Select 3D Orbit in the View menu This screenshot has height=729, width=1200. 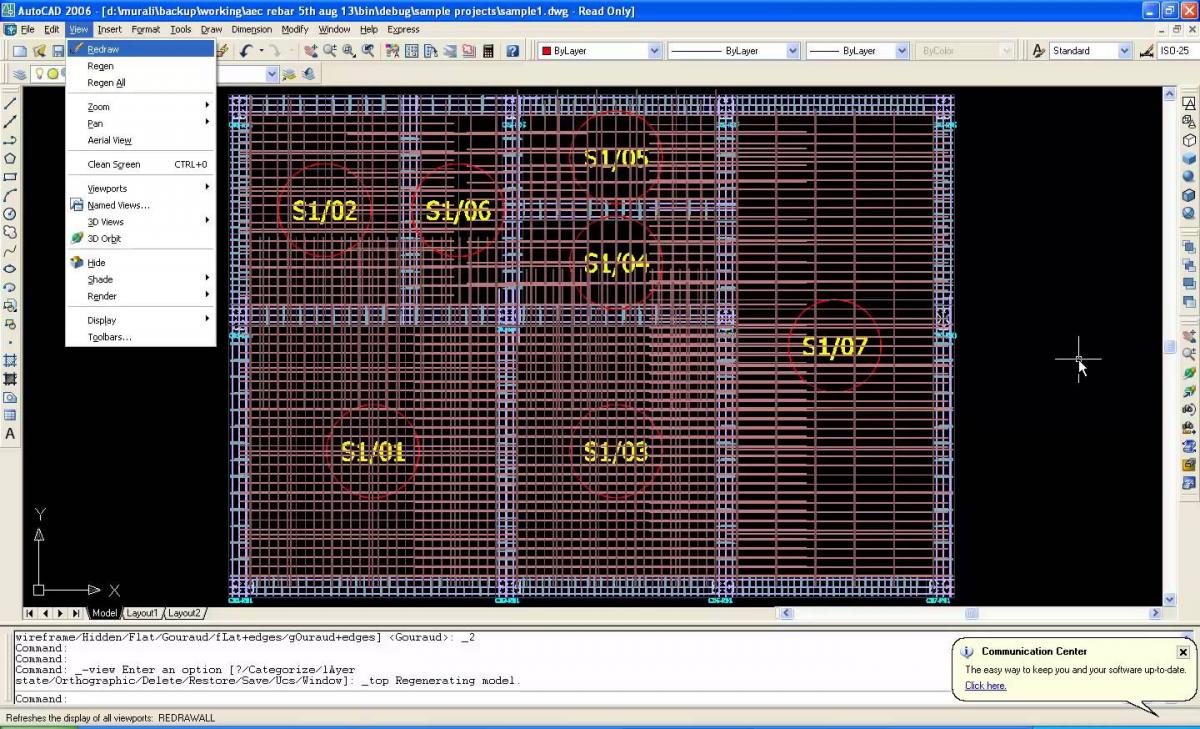[x=104, y=239]
